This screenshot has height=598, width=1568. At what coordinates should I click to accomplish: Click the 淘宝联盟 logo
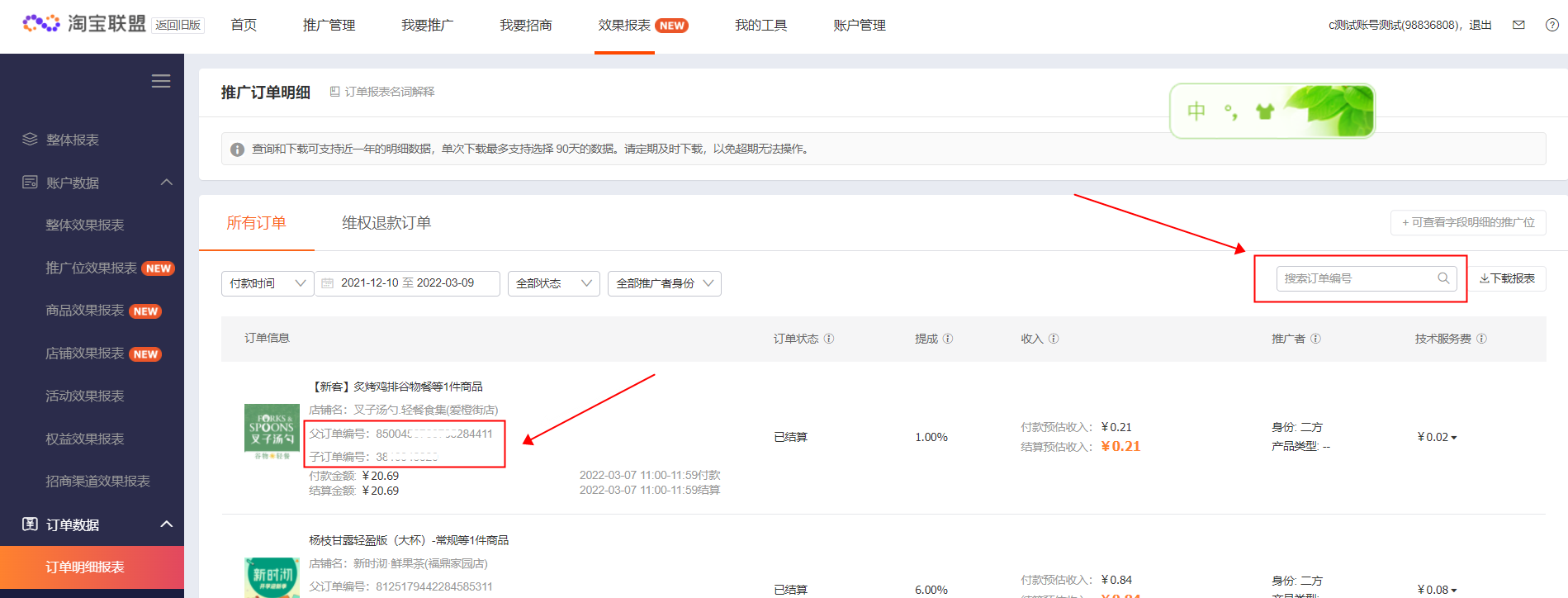coord(84,24)
